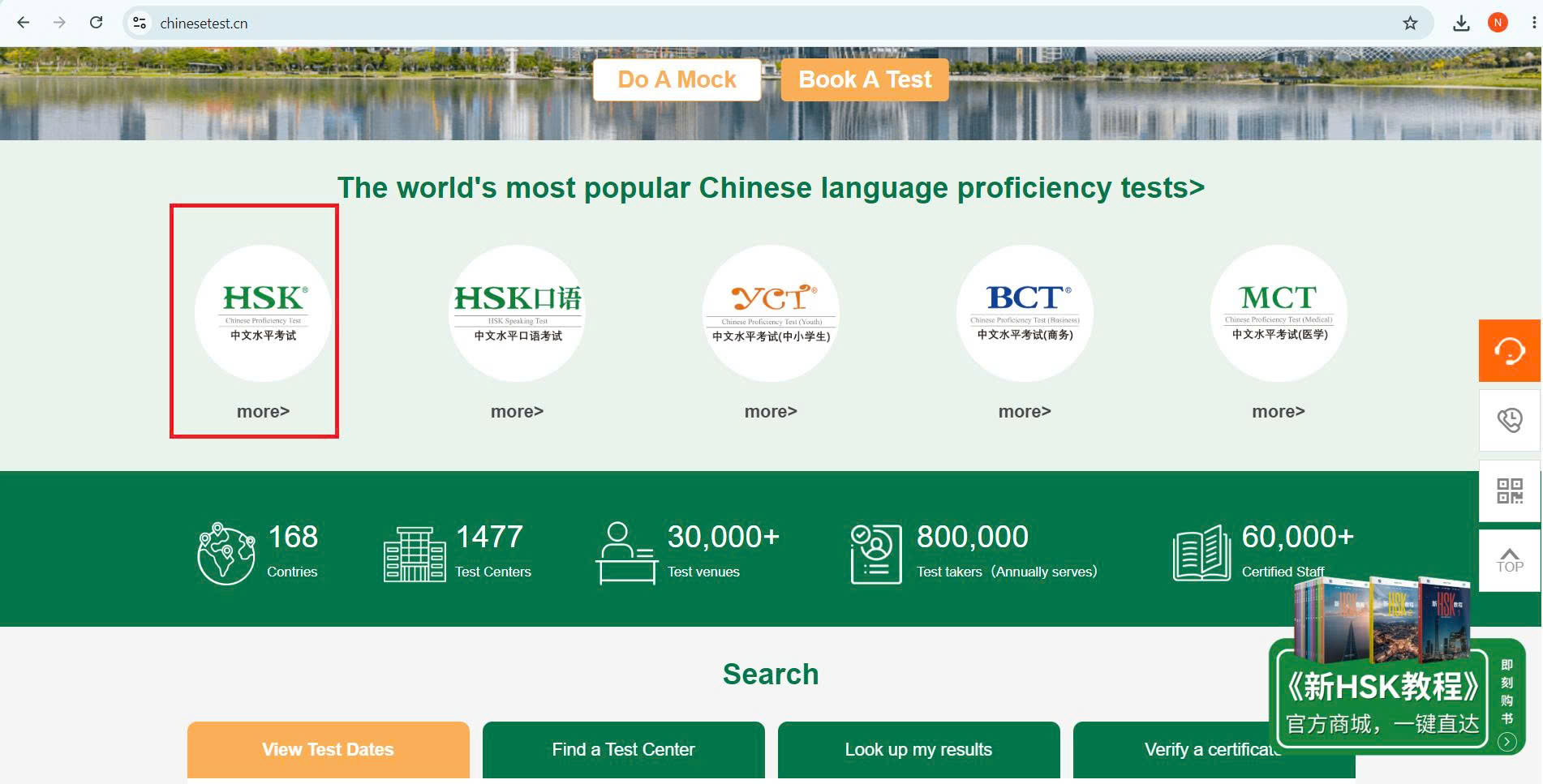Click the BCT business test logo circle
Image resolution: width=1543 pixels, height=784 pixels.
tap(1025, 313)
